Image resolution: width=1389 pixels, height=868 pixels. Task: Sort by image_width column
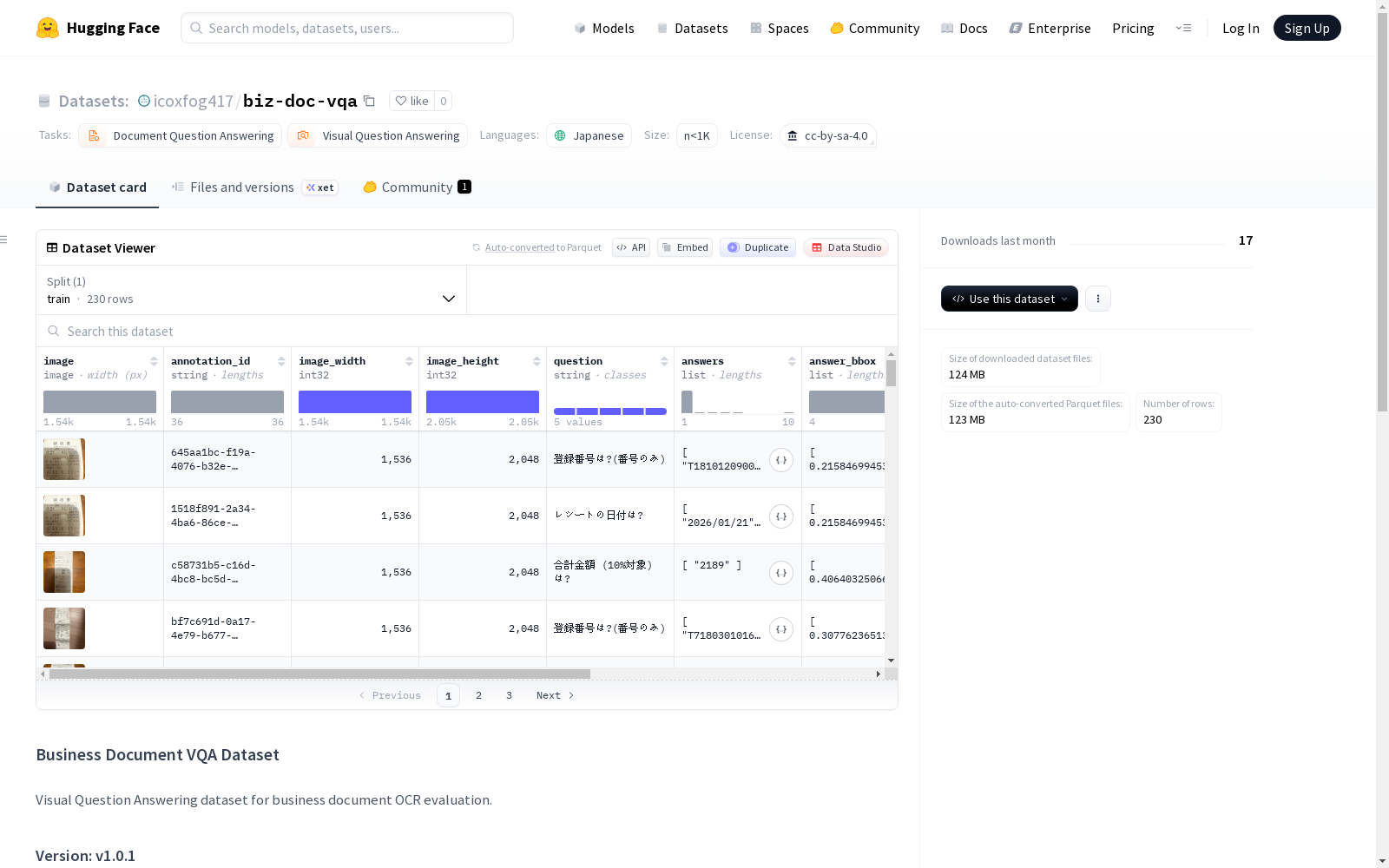pos(409,361)
